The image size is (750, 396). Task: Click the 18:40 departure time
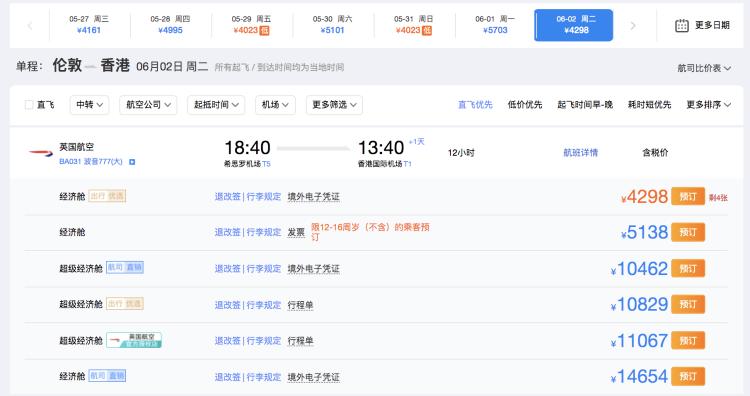tap(247, 147)
